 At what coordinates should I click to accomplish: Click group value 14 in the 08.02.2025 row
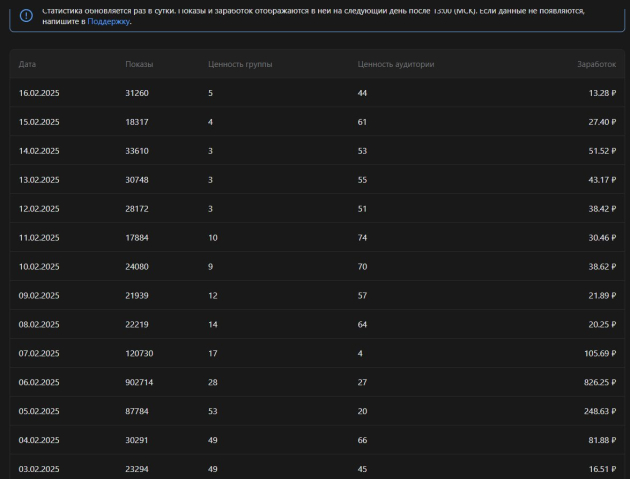[213, 325]
